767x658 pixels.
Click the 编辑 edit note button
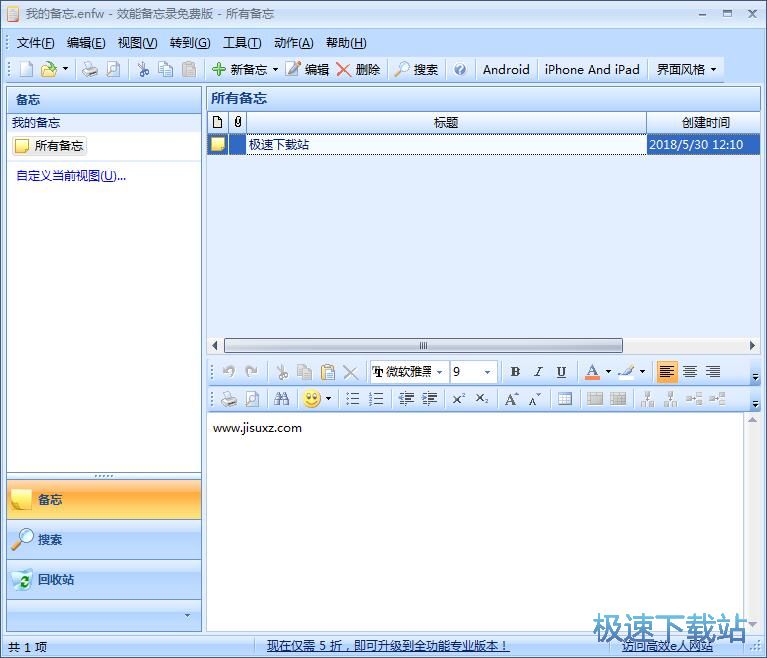click(x=307, y=69)
